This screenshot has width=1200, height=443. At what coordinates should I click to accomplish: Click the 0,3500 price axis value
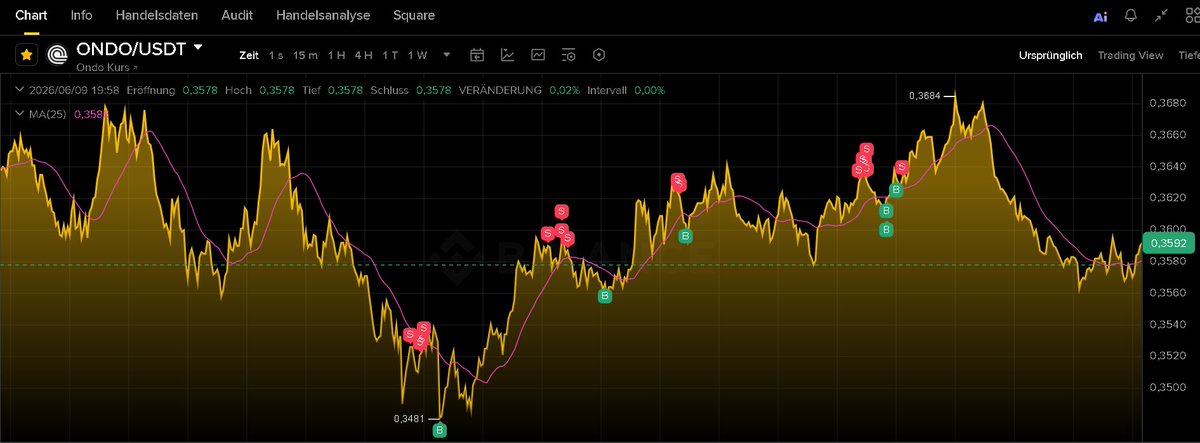coord(1168,387)
